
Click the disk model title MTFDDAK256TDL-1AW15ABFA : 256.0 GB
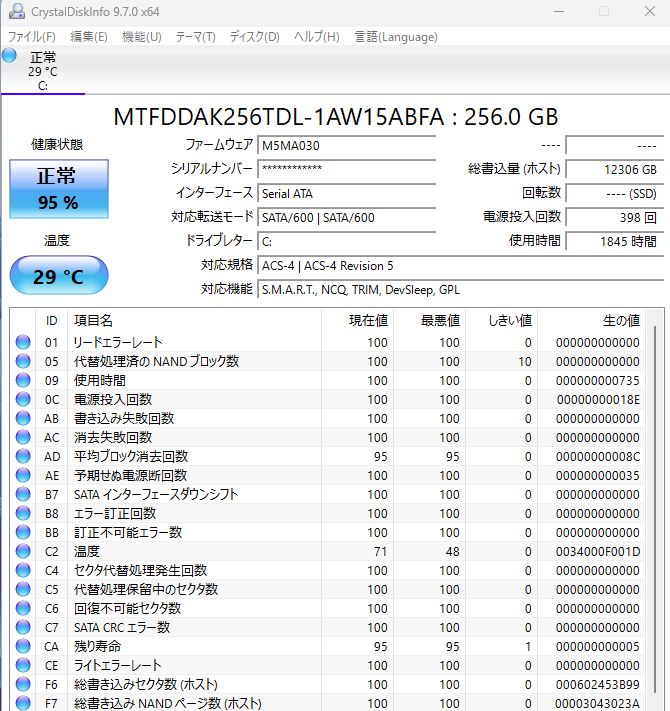coord(335,117)
